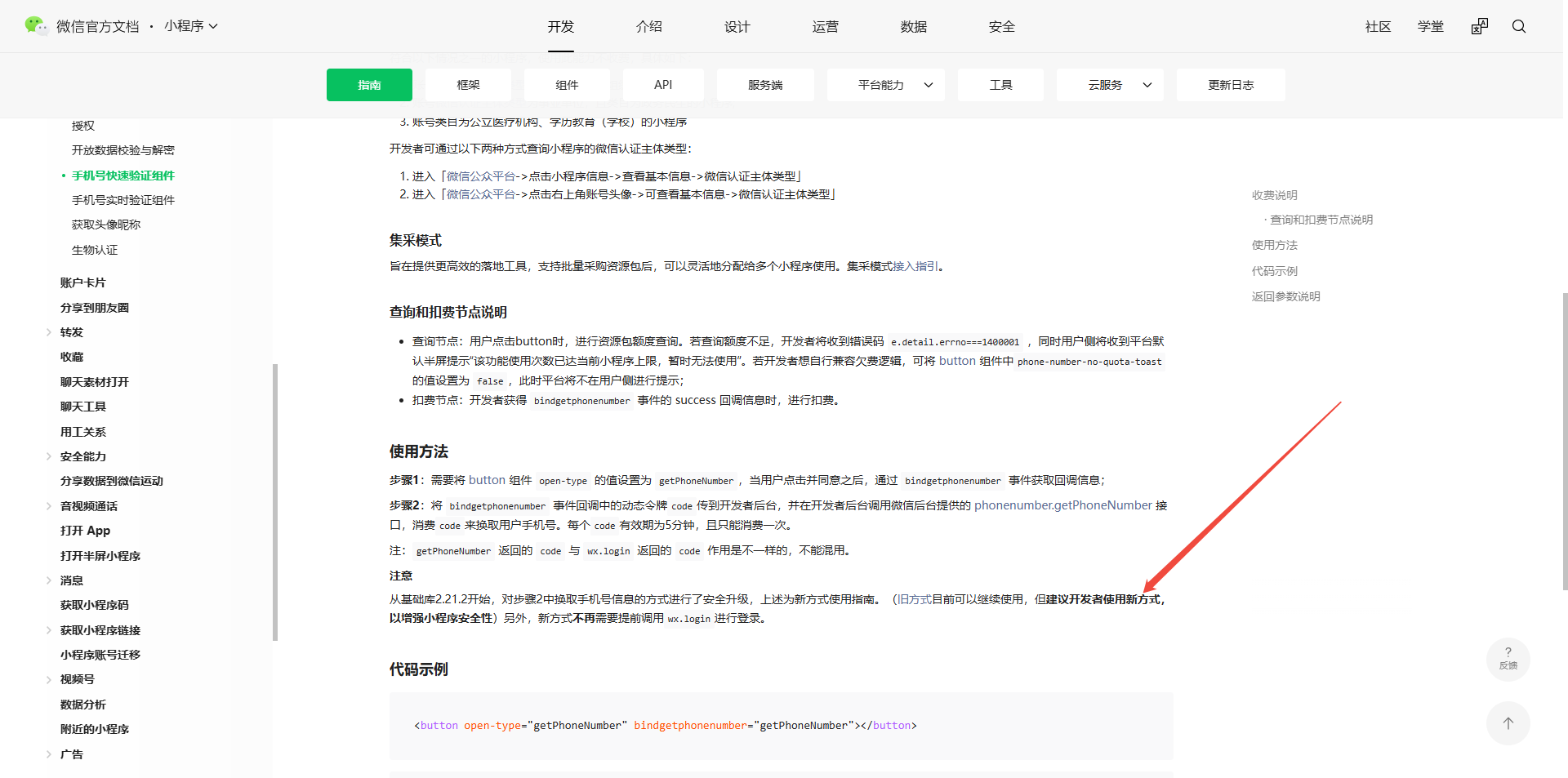Open 生物认证 sidebar item
Viewport: 1568px width, 778px height.
point(95,250)
